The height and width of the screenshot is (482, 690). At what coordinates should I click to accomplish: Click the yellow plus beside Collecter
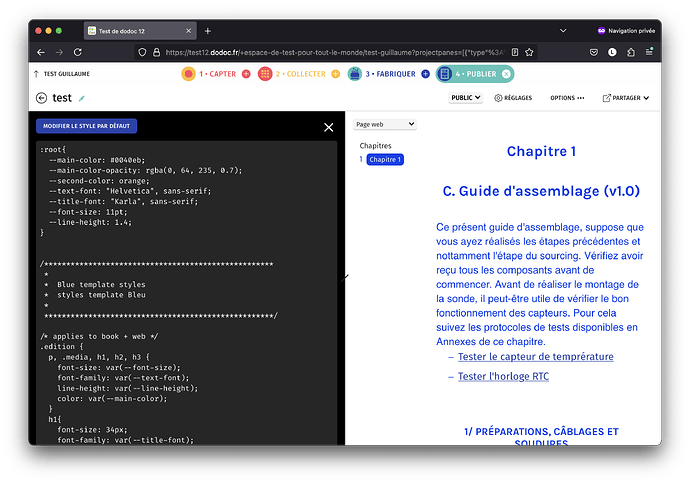pos(335,74)
